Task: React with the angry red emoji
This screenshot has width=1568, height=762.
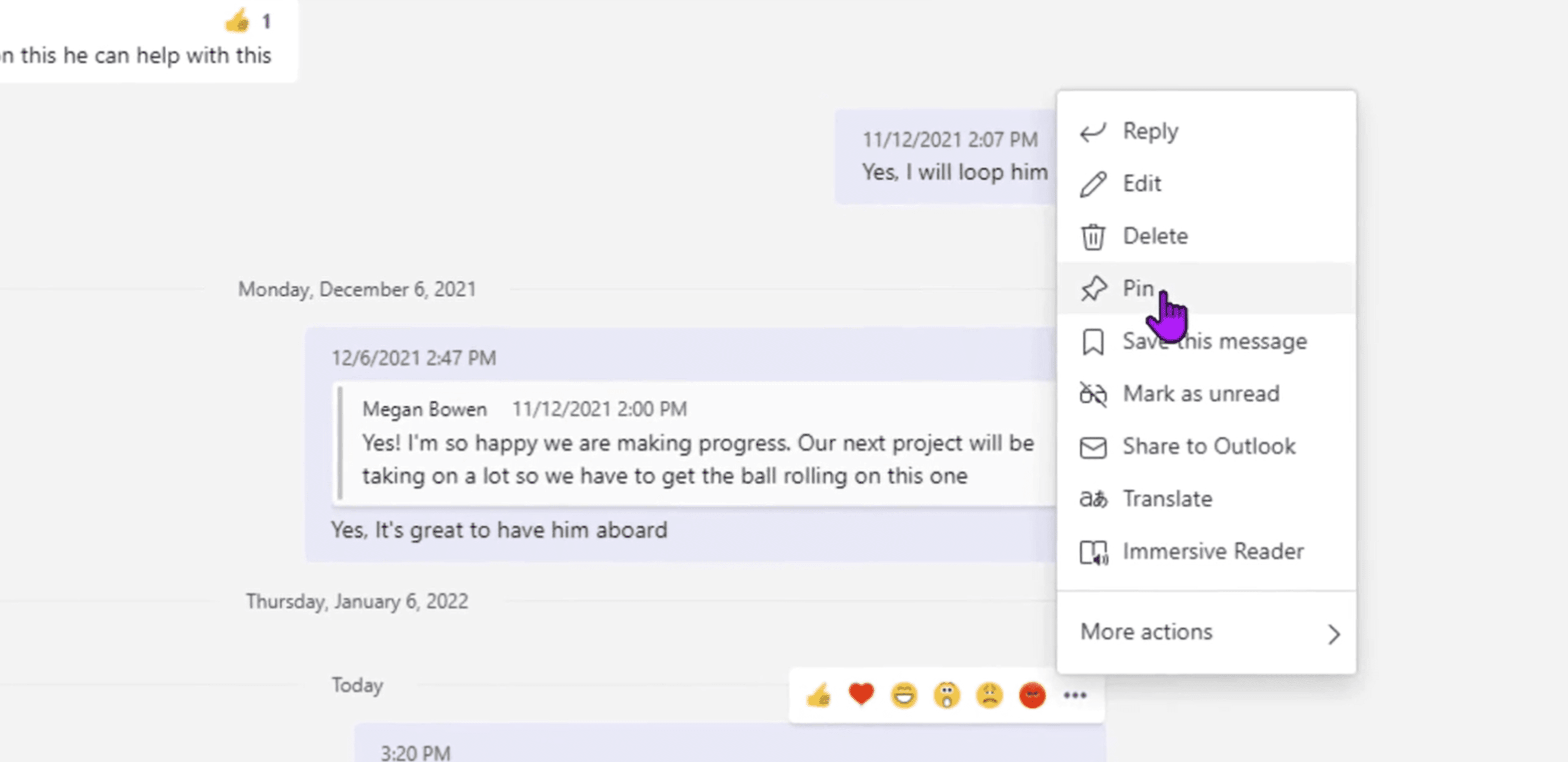Action: (1032, 695)
